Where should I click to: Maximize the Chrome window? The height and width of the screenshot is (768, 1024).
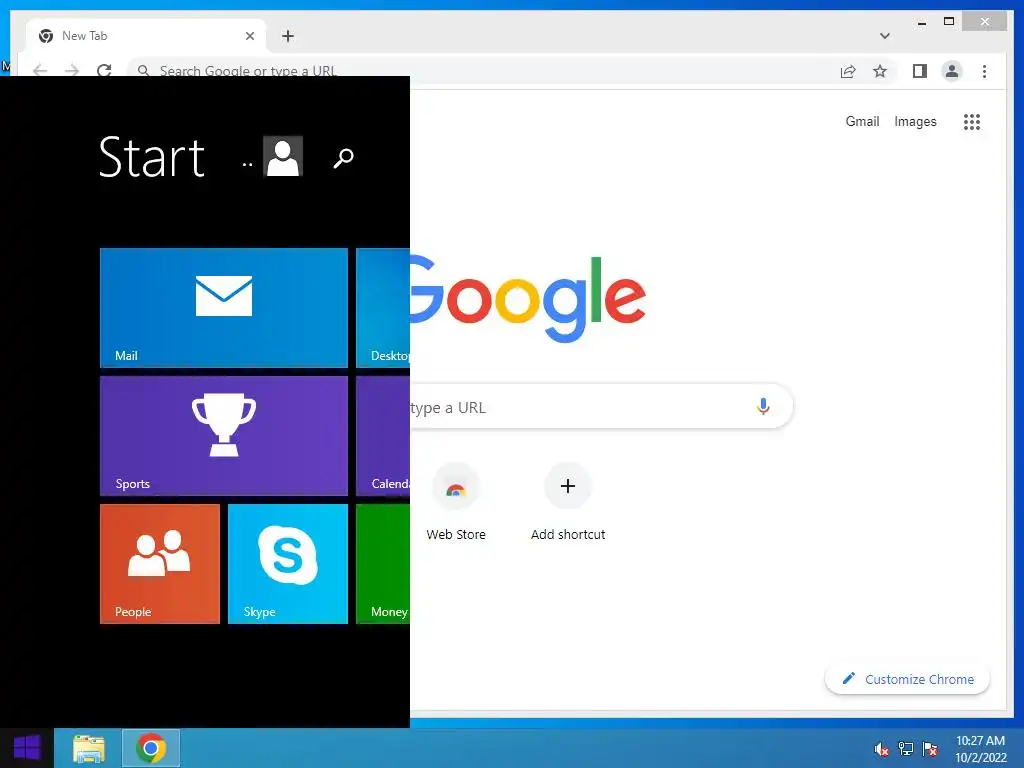tap(949, 22)
